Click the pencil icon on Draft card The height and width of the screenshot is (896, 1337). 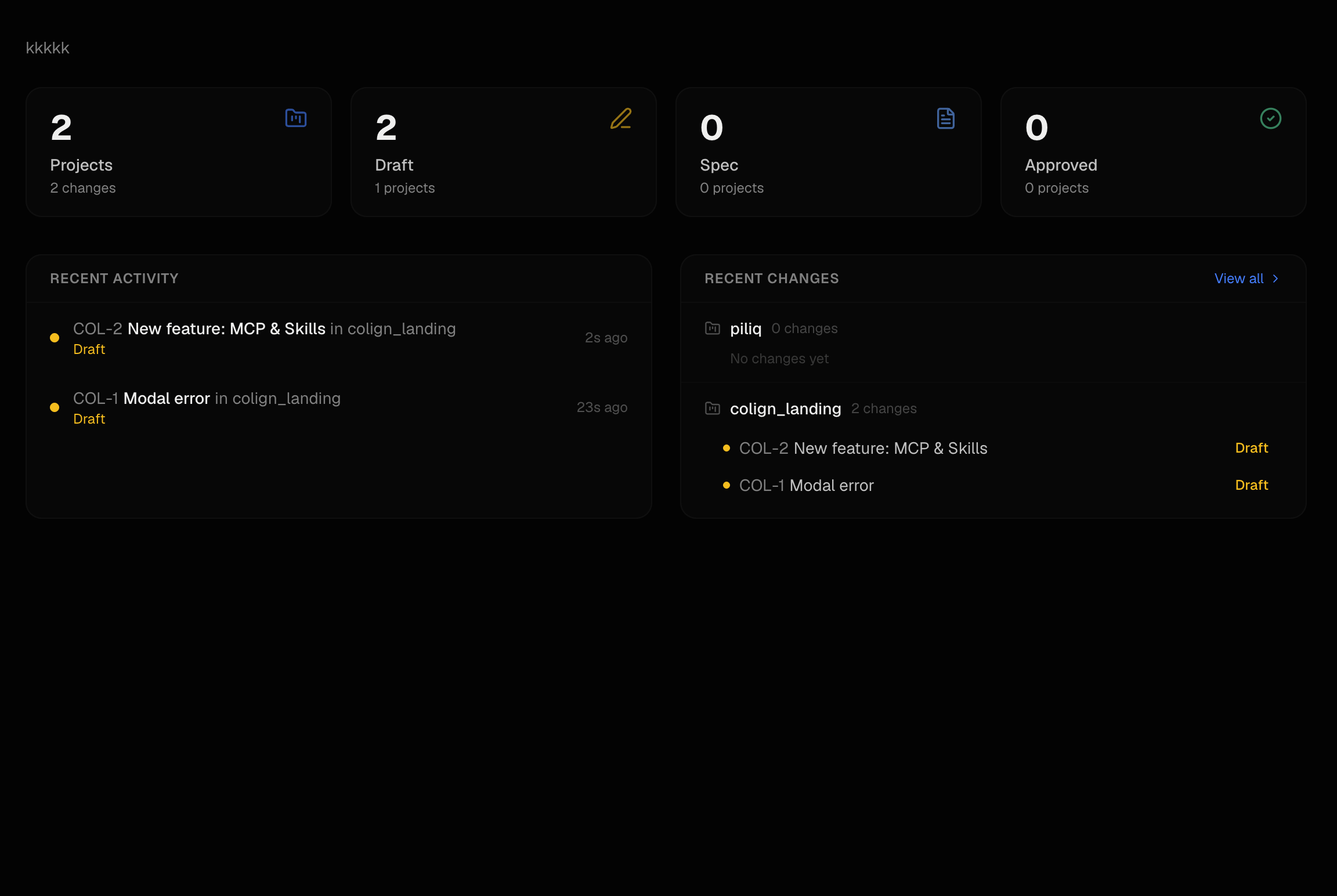click(x=621, y=118)
